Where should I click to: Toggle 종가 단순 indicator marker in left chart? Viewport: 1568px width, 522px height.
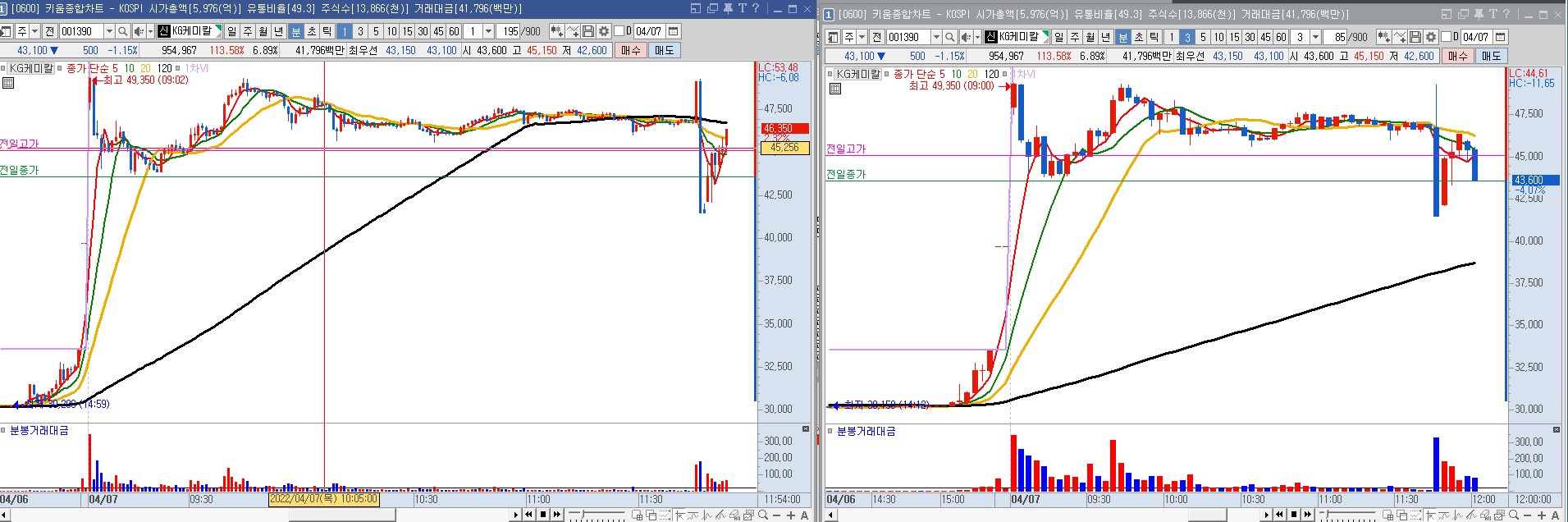pyautogui.click(x=59, y=68)
